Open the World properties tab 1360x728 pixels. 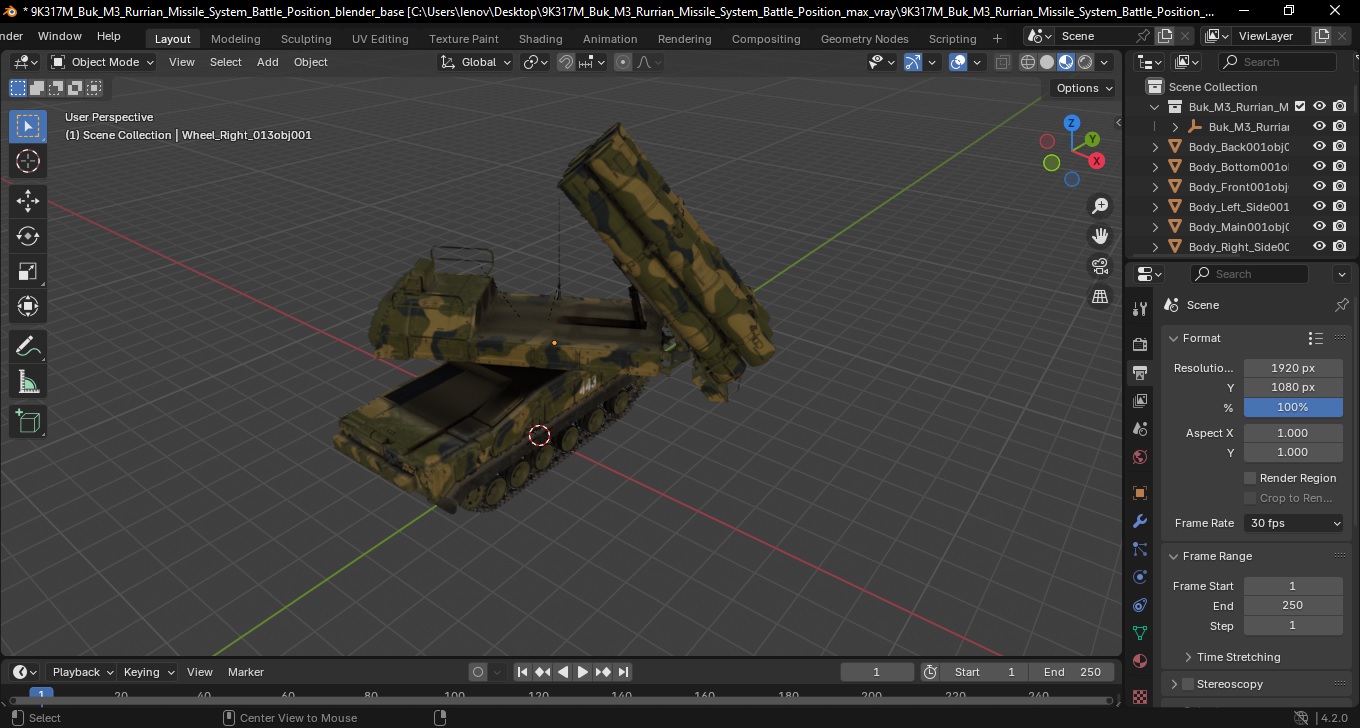click(x=1140, y=457)
